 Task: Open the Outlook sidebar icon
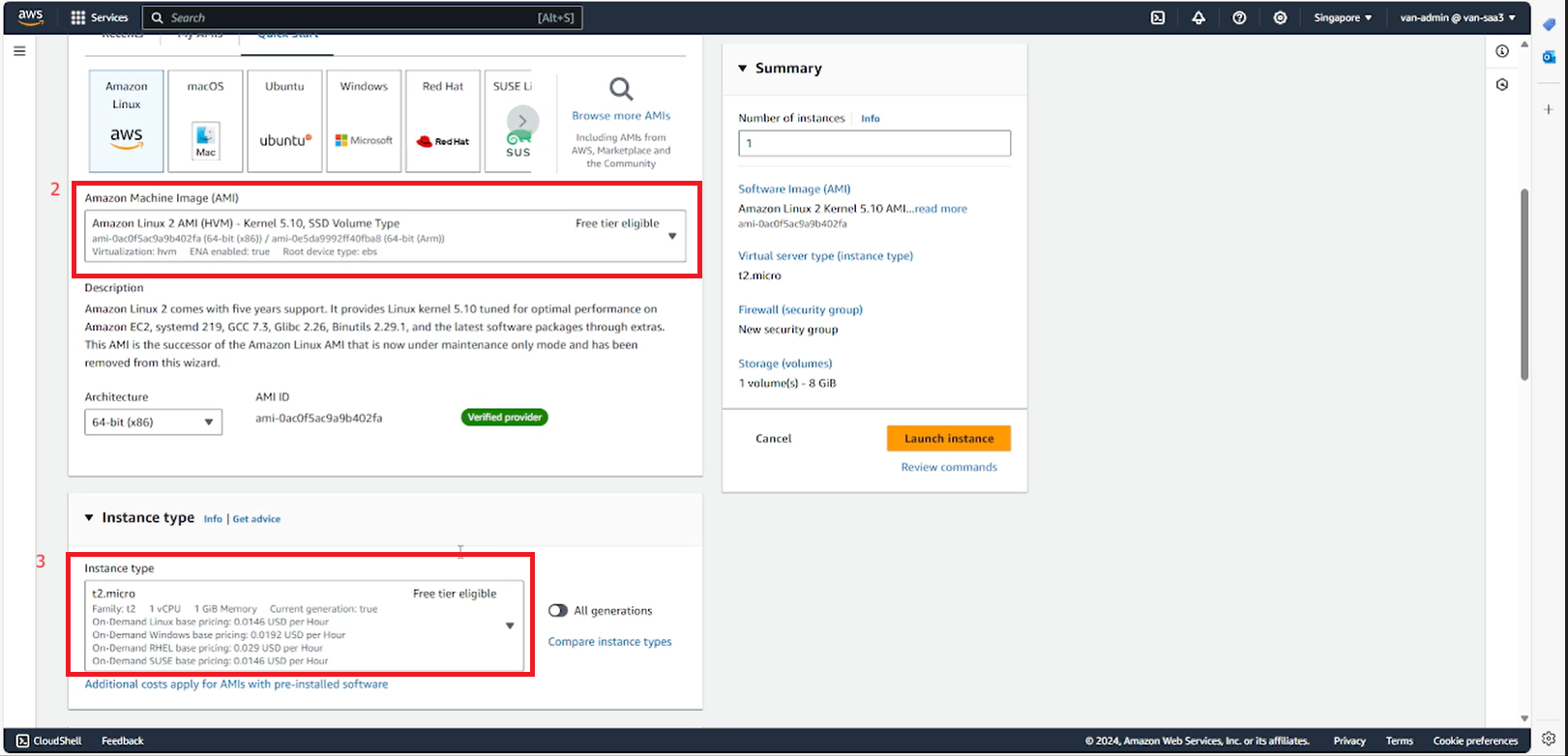tap(1549, 58)
